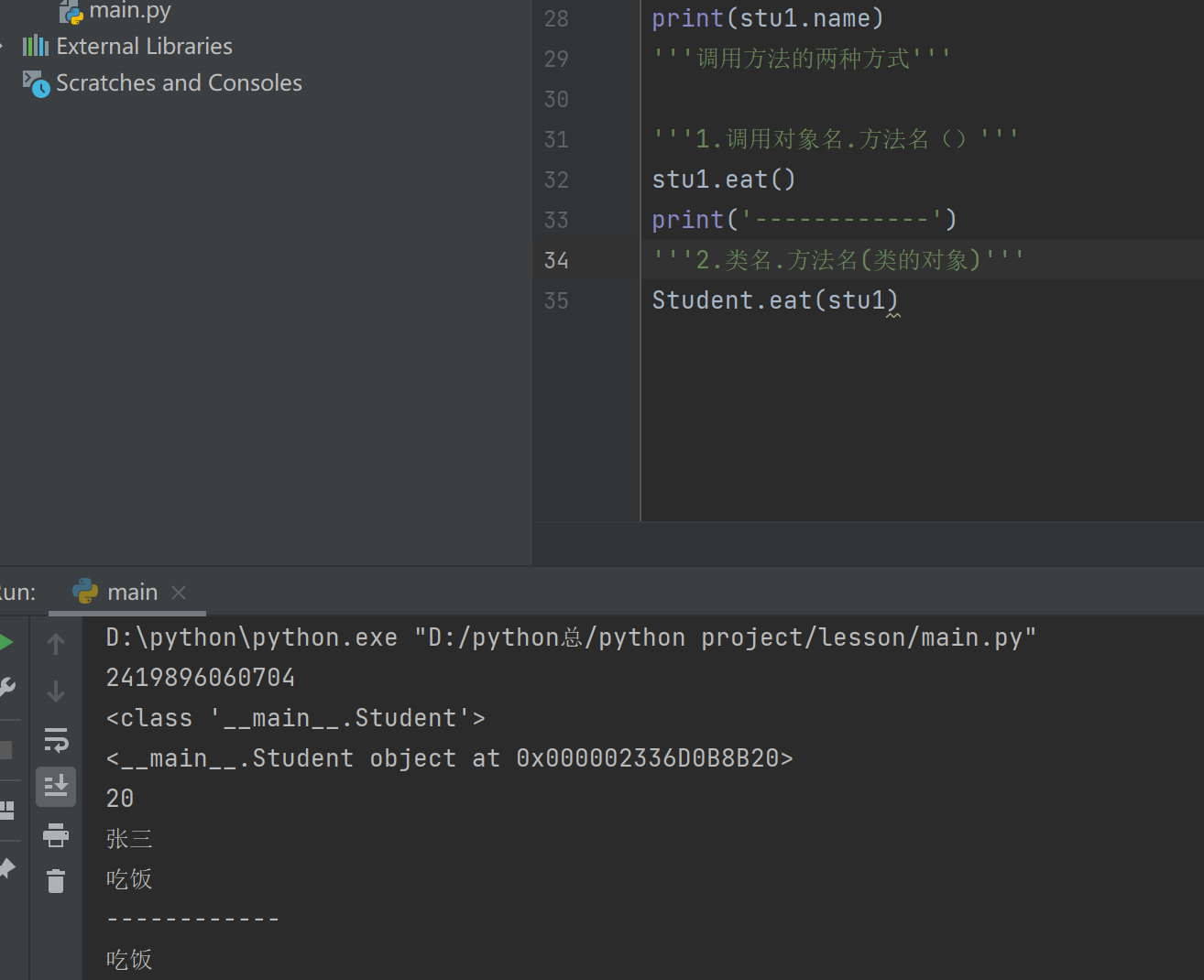Click line number 34 in gutter
Viewport: 1204px width, 980px height.
tap(556, 260)
